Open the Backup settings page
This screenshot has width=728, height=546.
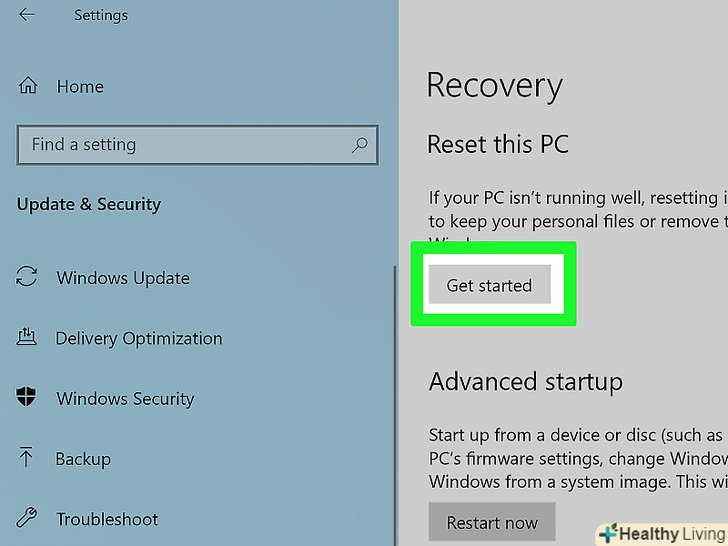pos(83,459)
